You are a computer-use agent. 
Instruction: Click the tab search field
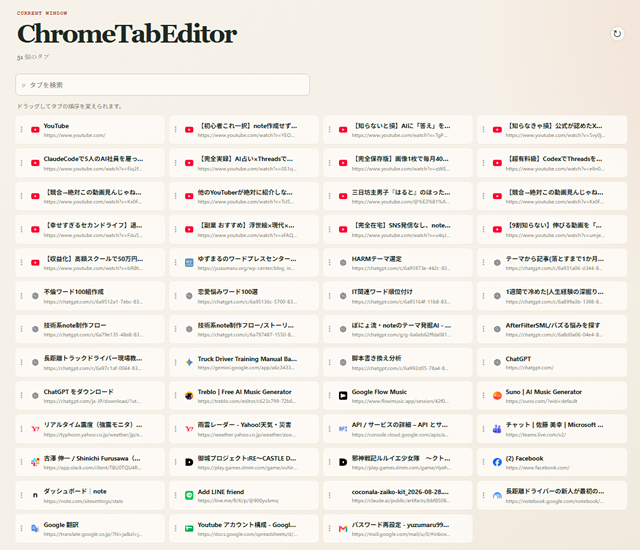click(162, 85)
